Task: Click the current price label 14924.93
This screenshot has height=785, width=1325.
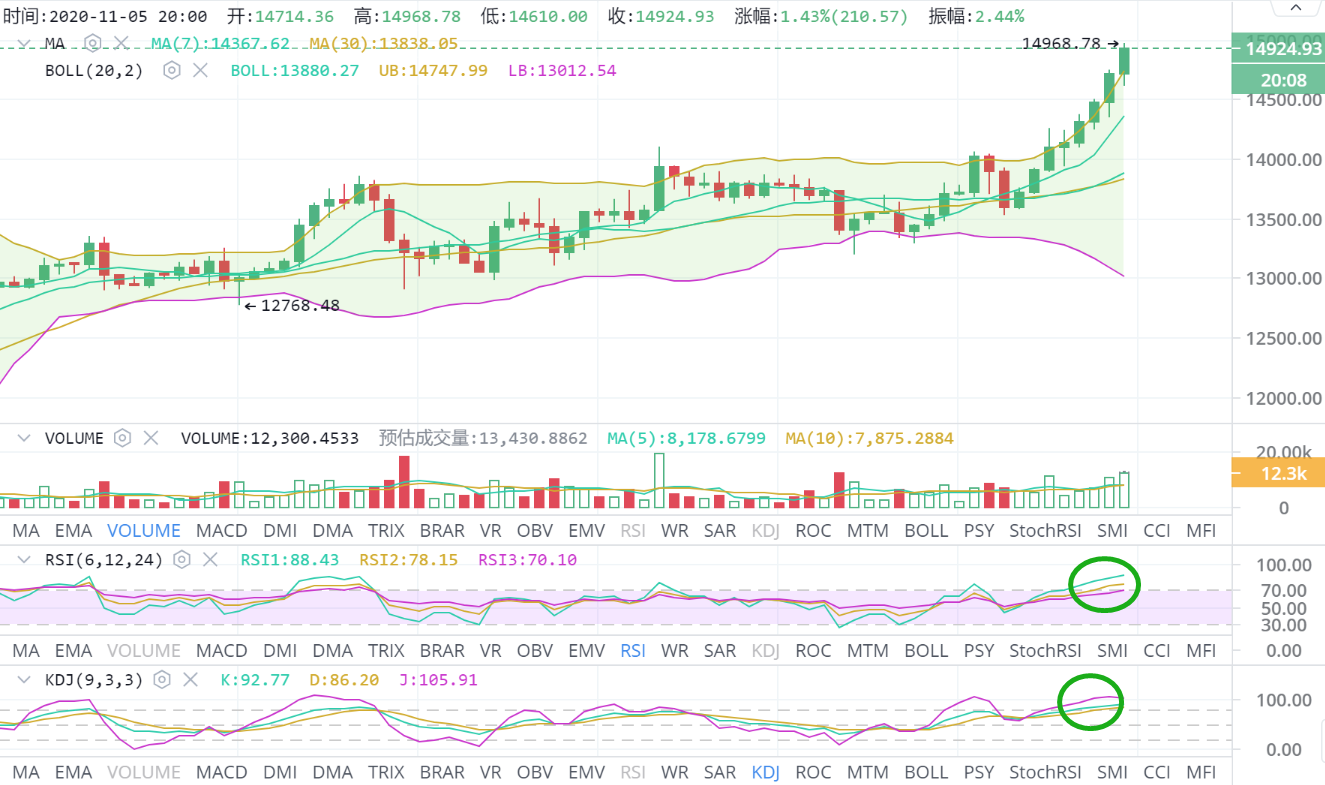Action: pos(1278,49)
